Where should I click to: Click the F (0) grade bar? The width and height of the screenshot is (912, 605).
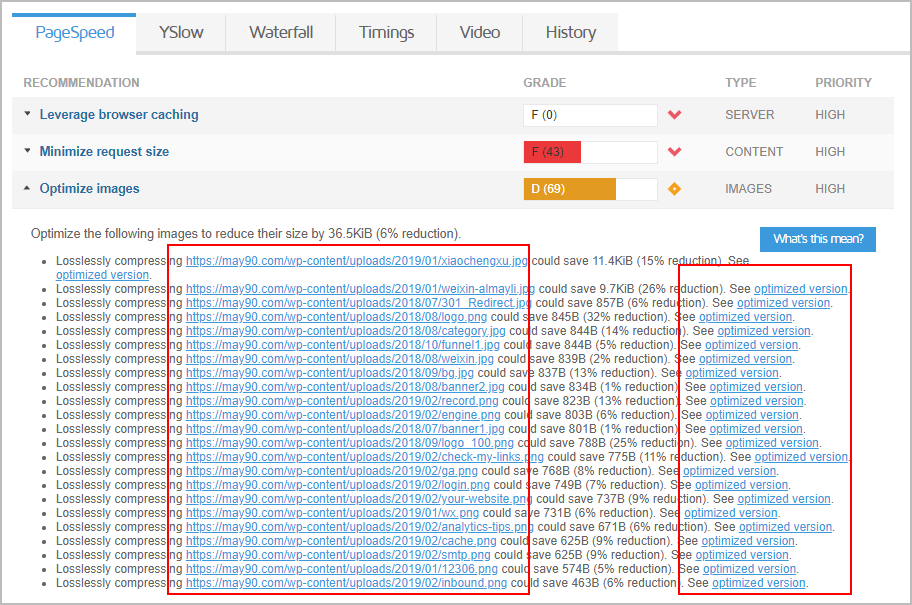pyautogui.click(x=590, y=115)
